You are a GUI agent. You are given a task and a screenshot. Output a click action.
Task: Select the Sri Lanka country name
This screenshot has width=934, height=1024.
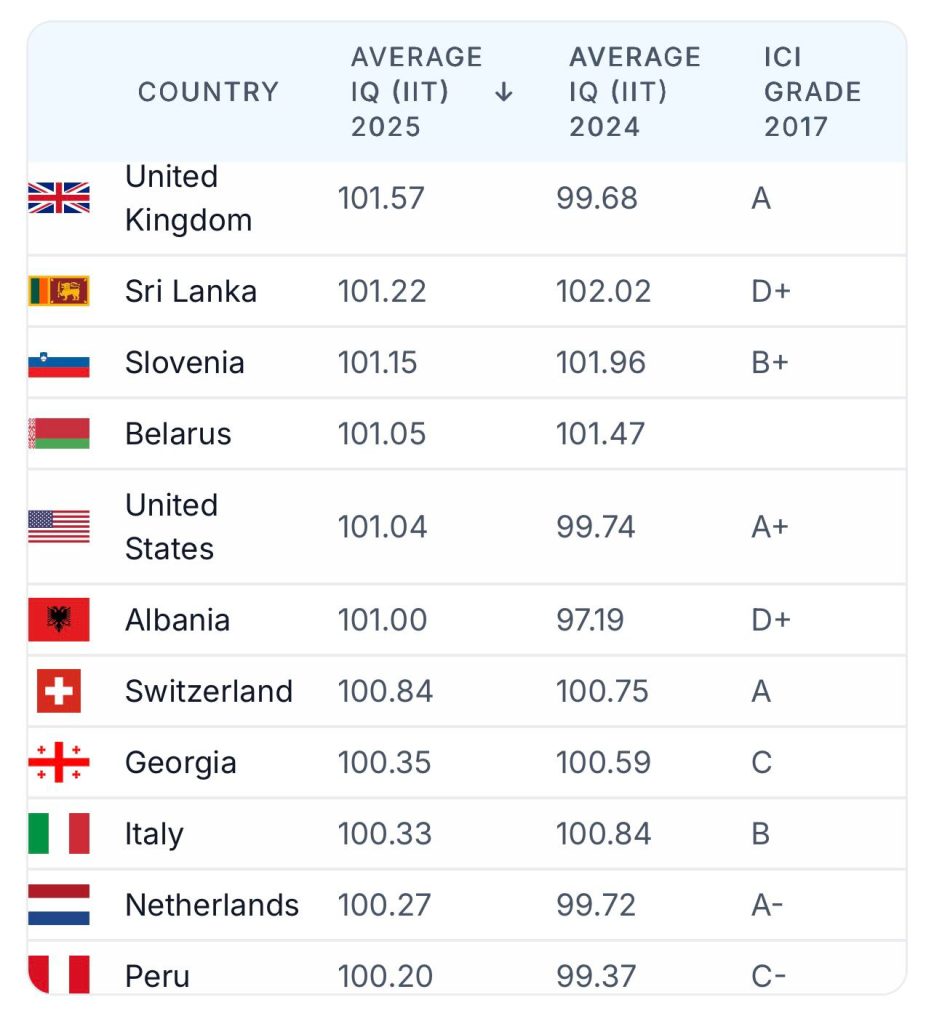[191, 291]
